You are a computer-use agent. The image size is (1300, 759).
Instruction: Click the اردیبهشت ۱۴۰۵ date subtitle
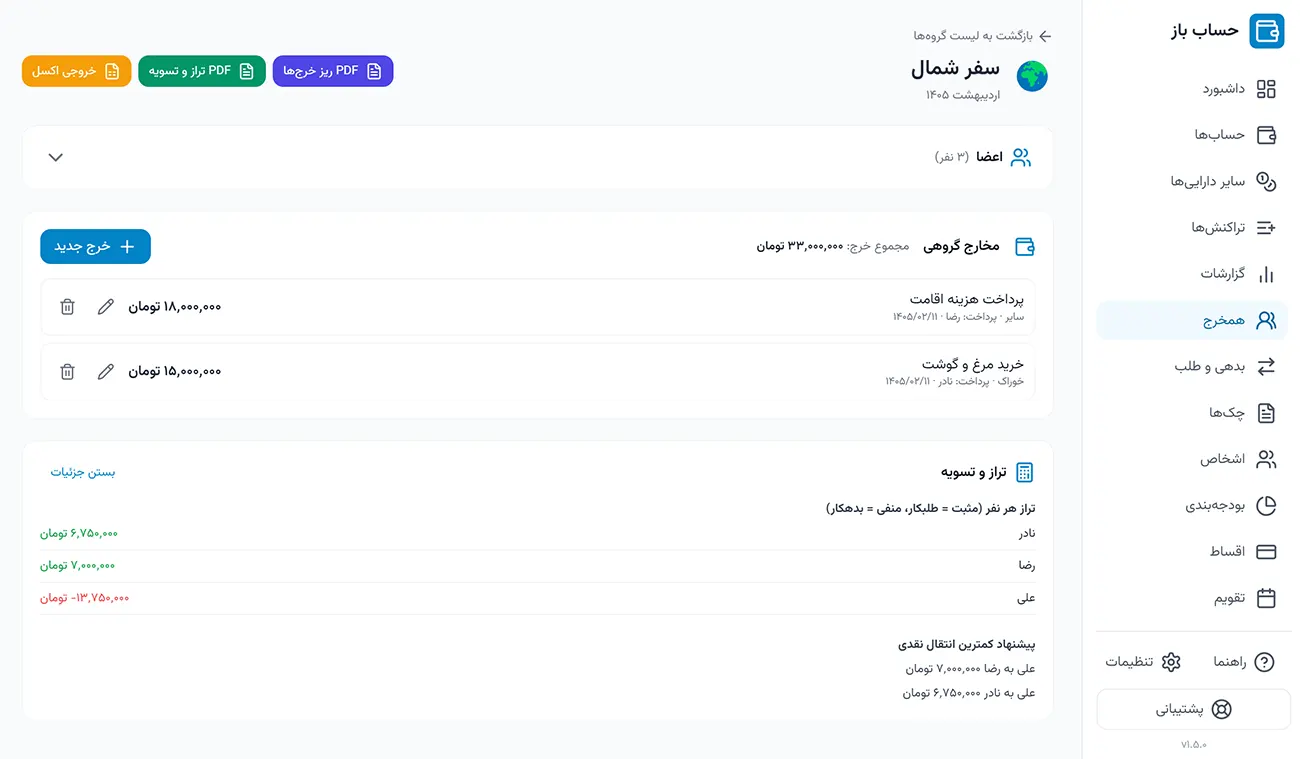click(x=962, y=95)
